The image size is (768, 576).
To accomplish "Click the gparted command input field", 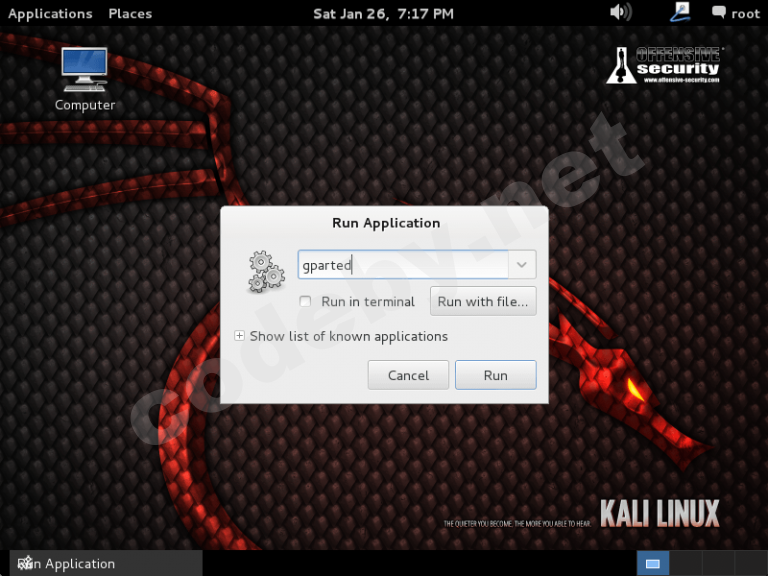I will pos(403,264).
